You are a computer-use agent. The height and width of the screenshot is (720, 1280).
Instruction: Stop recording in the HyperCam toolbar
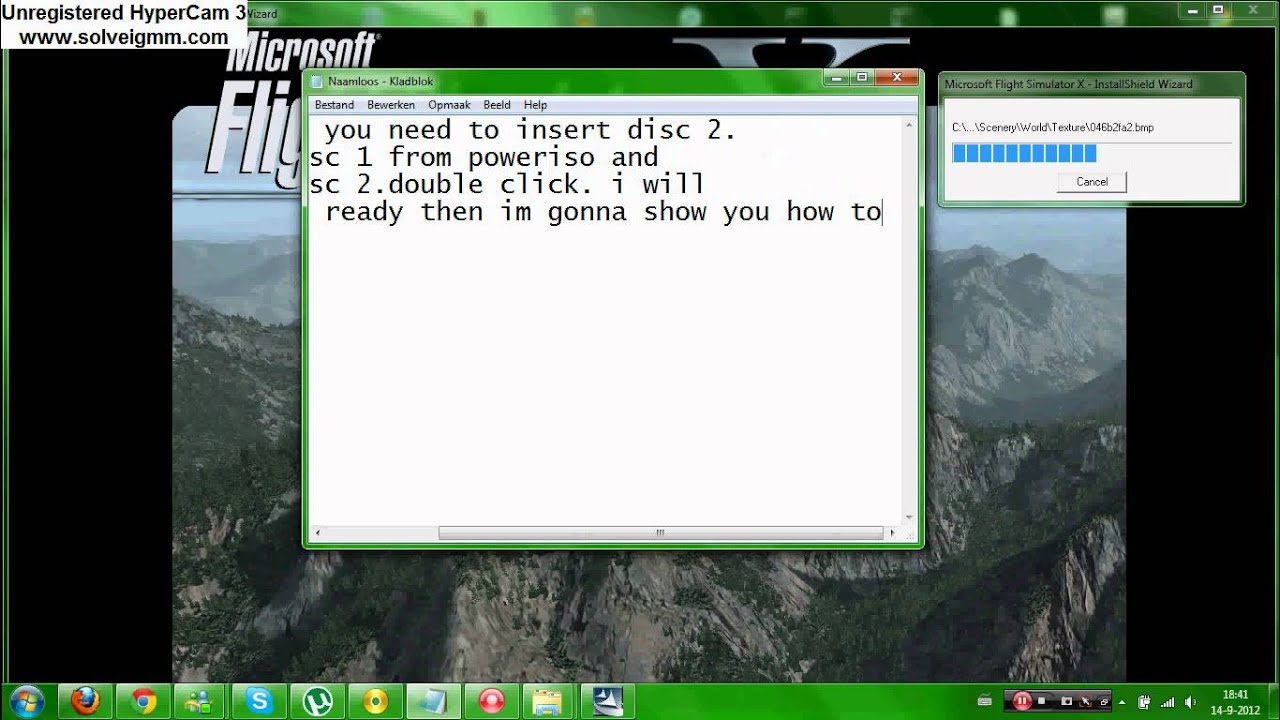point(1042,701)
